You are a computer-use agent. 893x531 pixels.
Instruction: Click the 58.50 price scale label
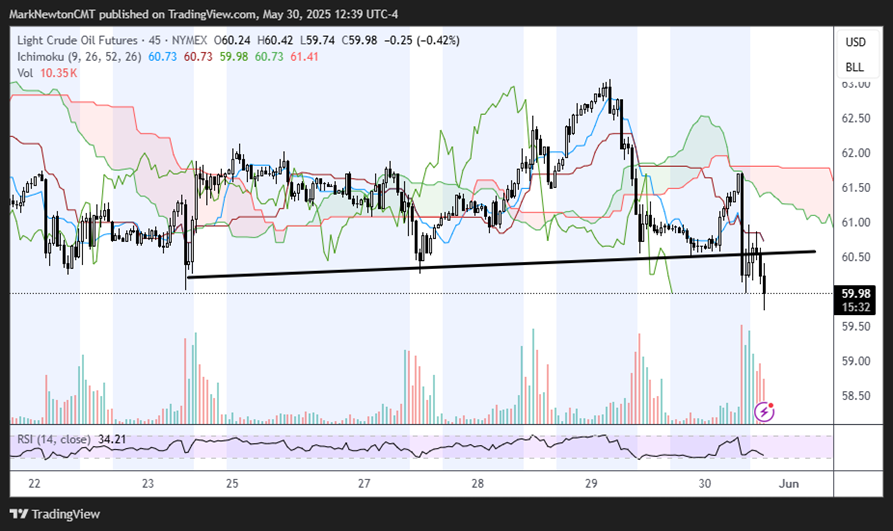click(x=856, y=396)
